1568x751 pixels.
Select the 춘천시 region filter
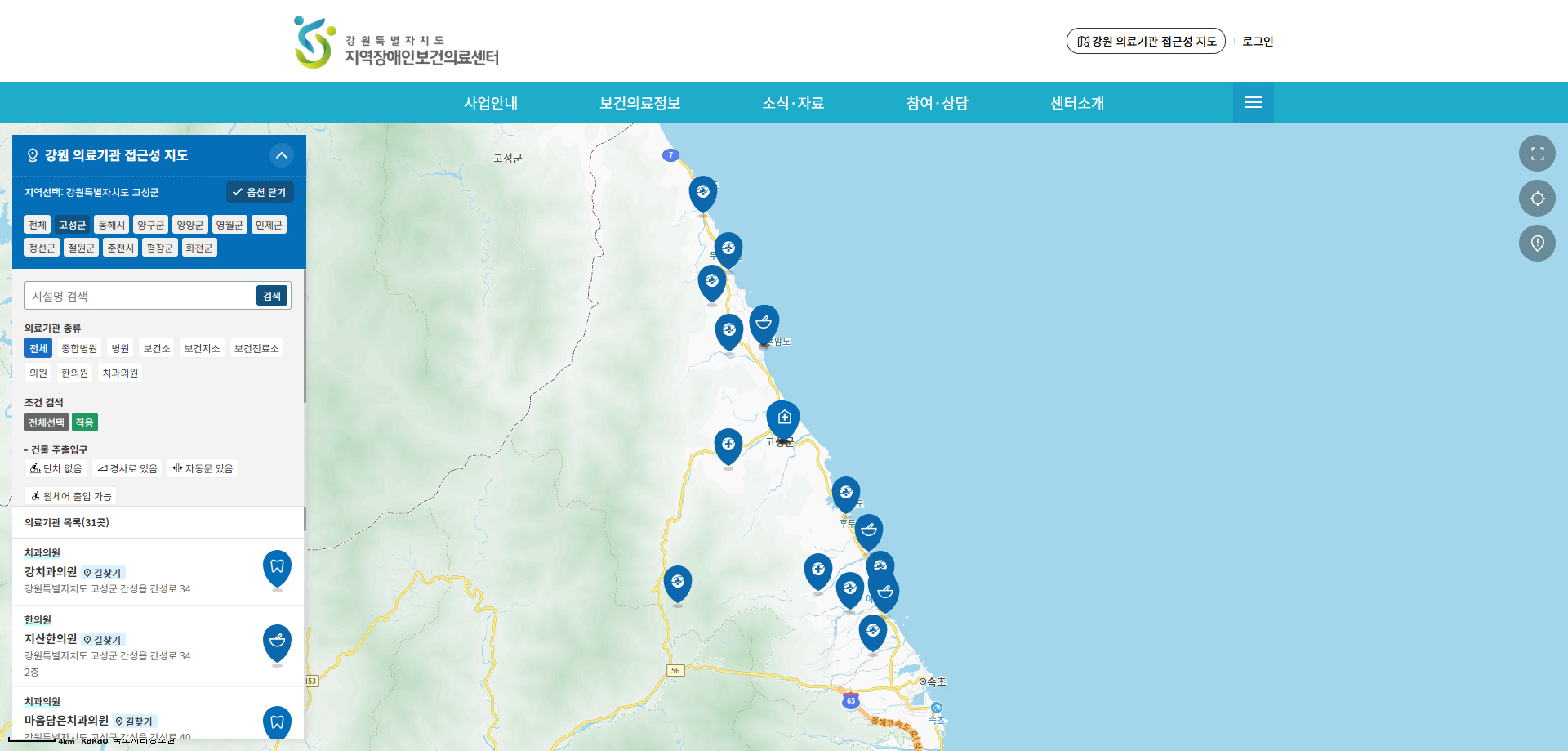[x=120, y=248]
